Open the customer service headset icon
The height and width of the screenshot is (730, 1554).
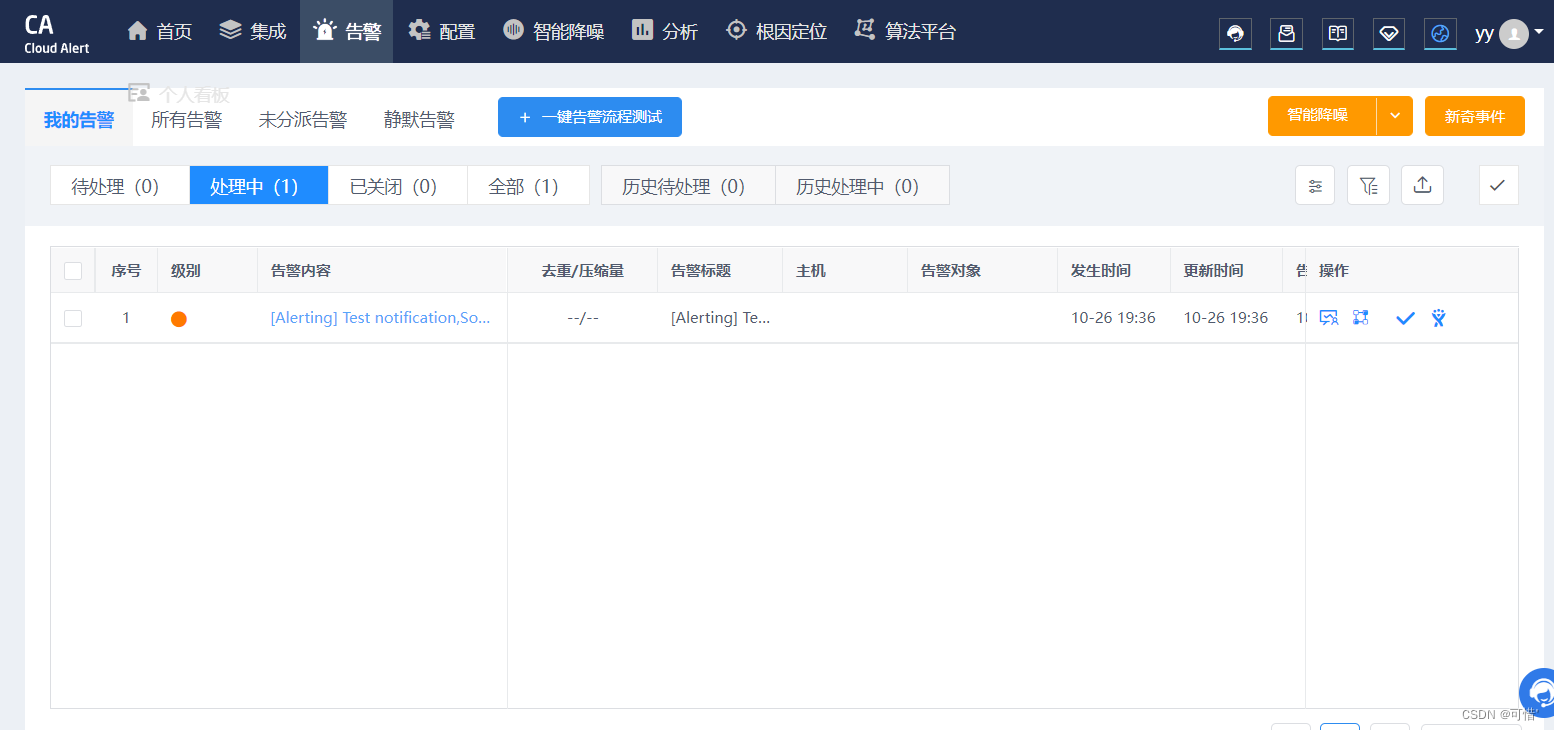[1235, 33]
